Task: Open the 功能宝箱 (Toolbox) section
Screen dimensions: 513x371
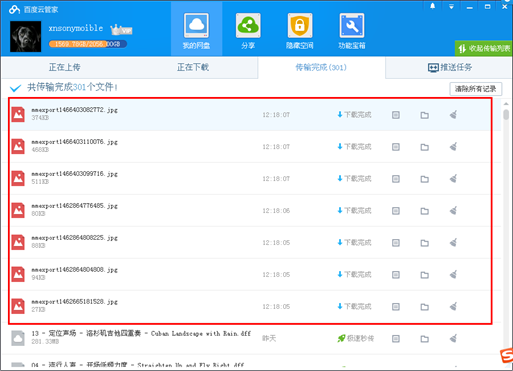Action: (x=352, y=31)
